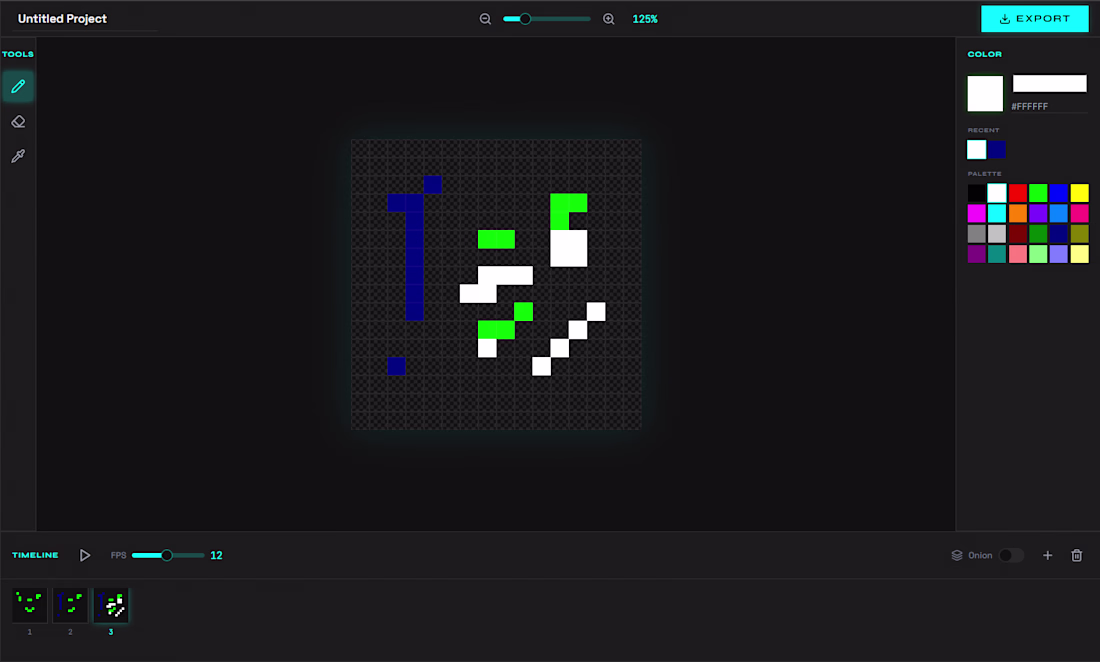Add a new frame with plus icon
Image resolution: width=1100 pixels, height=662 pixels.
[x=1047, y=555]
